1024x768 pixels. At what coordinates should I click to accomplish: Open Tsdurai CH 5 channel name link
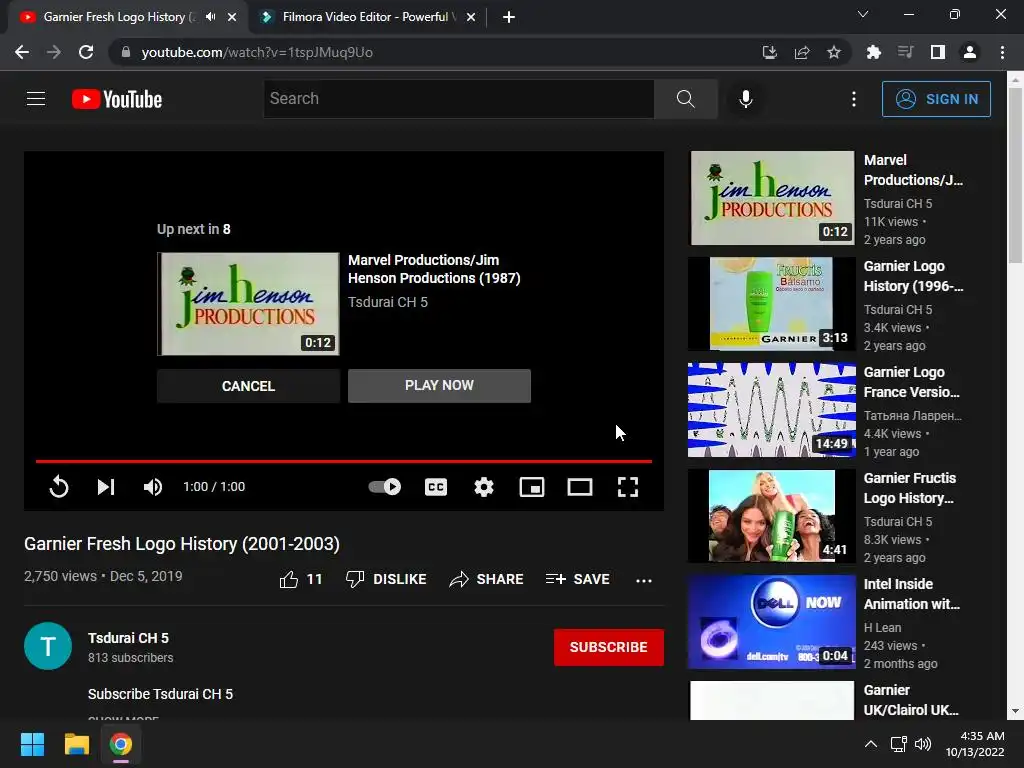pyautogui.click(x=128, y=638)
